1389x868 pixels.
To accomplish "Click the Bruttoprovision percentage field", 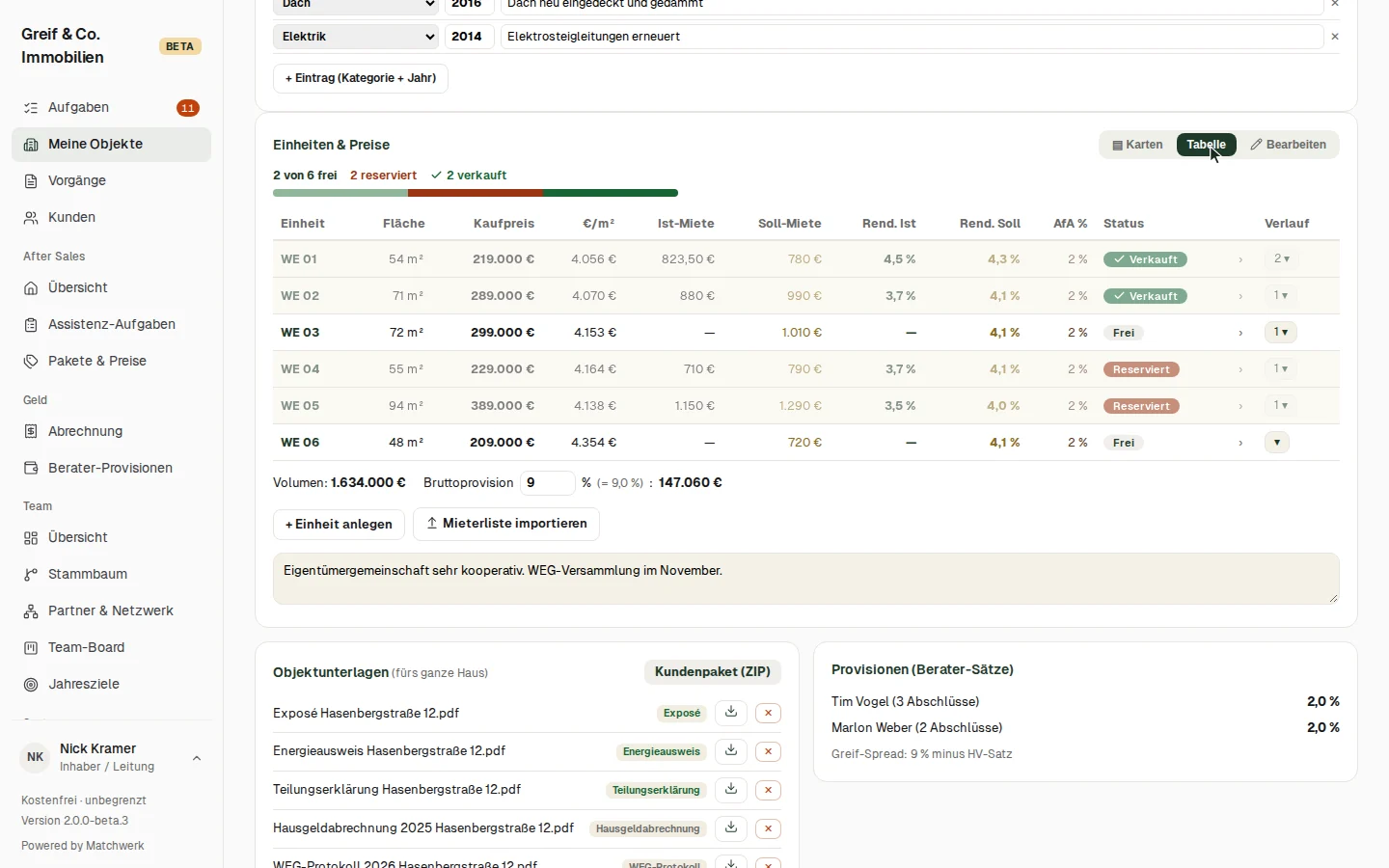I will tap(547, 483).
